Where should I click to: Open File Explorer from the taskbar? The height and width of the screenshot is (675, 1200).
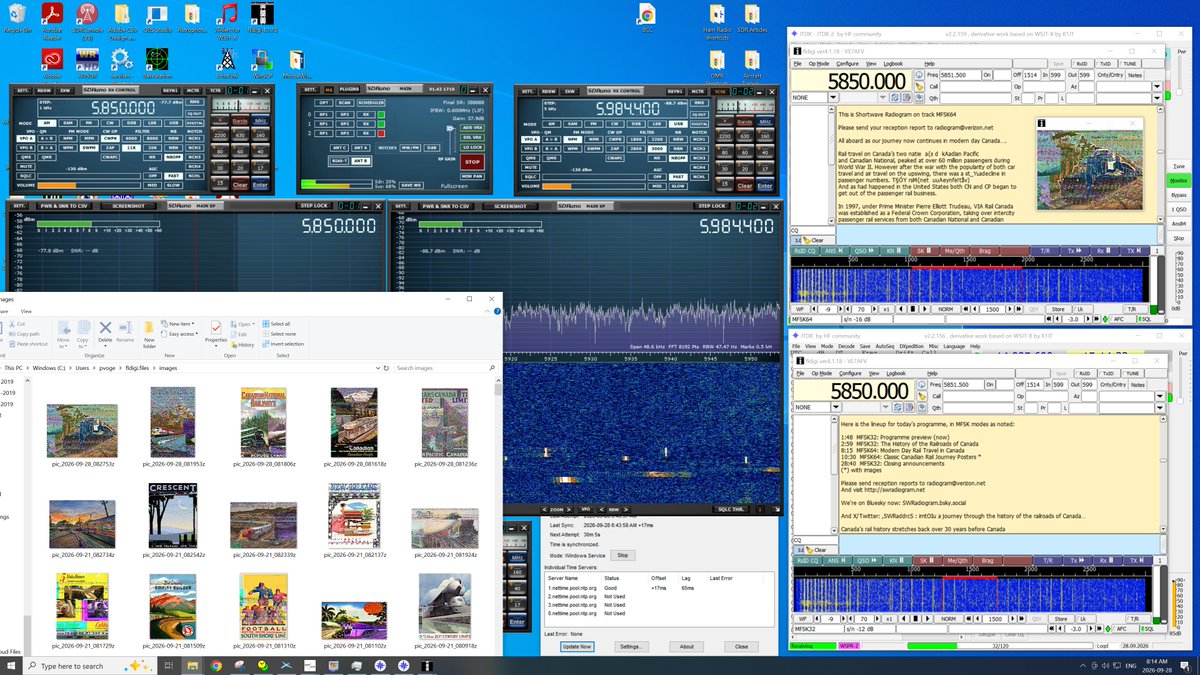(193, 665)
